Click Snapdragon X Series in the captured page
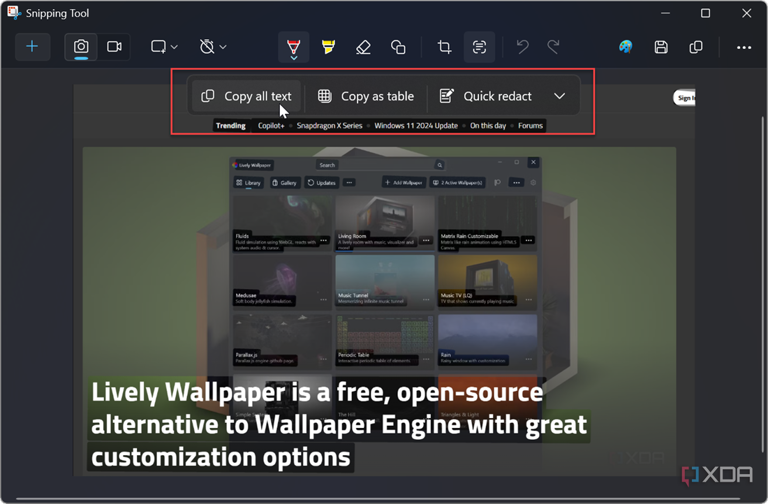Image resolution: width=768 pixels, height=504 pixels. coord(329,125)
